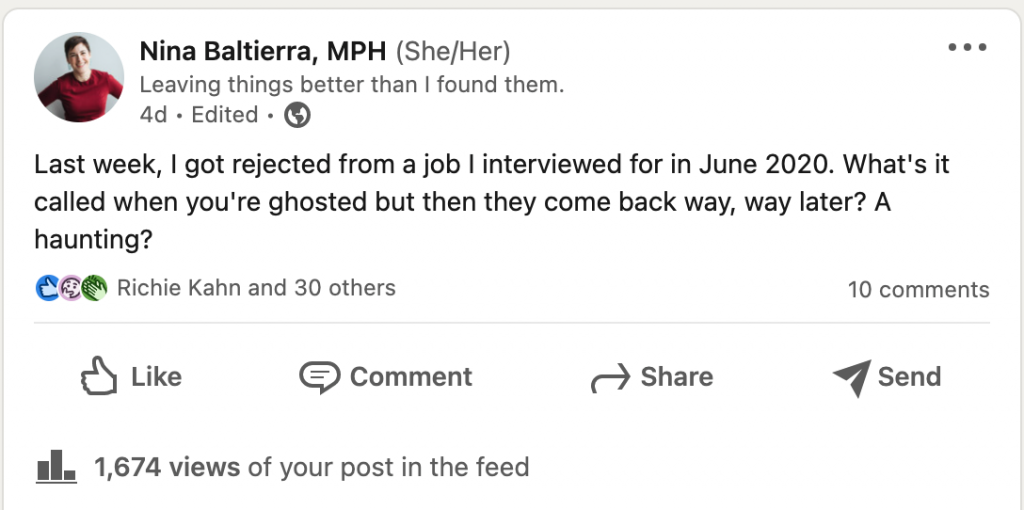Open Nina Baltierra, MPH profile name link
Screen dimensions: 1024x510
[x=263, y=51]
